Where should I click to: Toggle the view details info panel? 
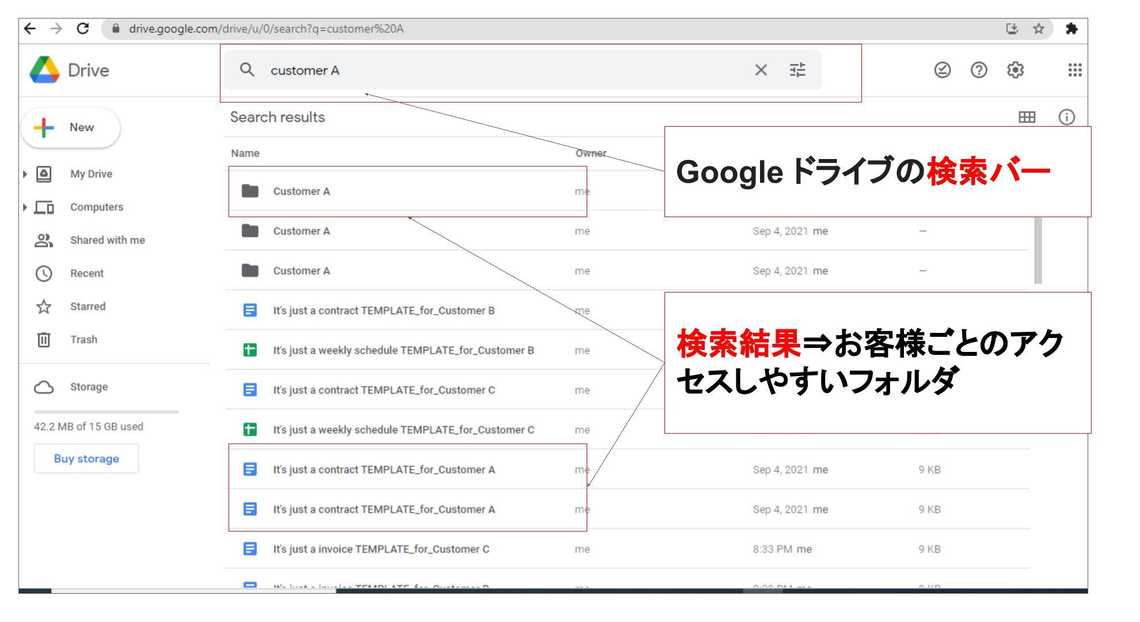[x=1067, y=117]
